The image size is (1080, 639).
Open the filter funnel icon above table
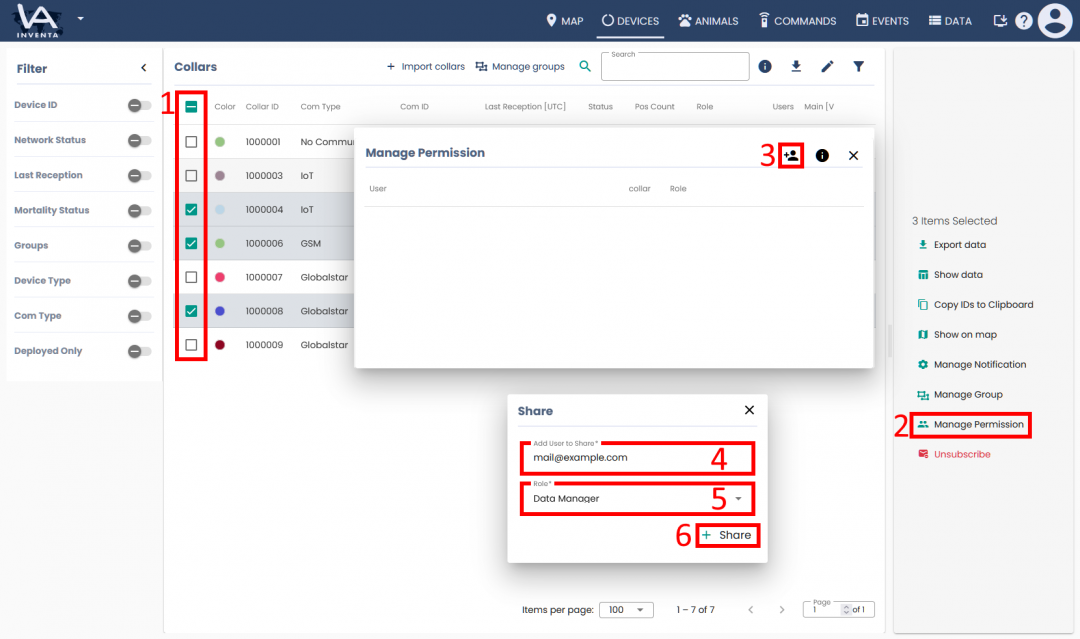[858, 67]
